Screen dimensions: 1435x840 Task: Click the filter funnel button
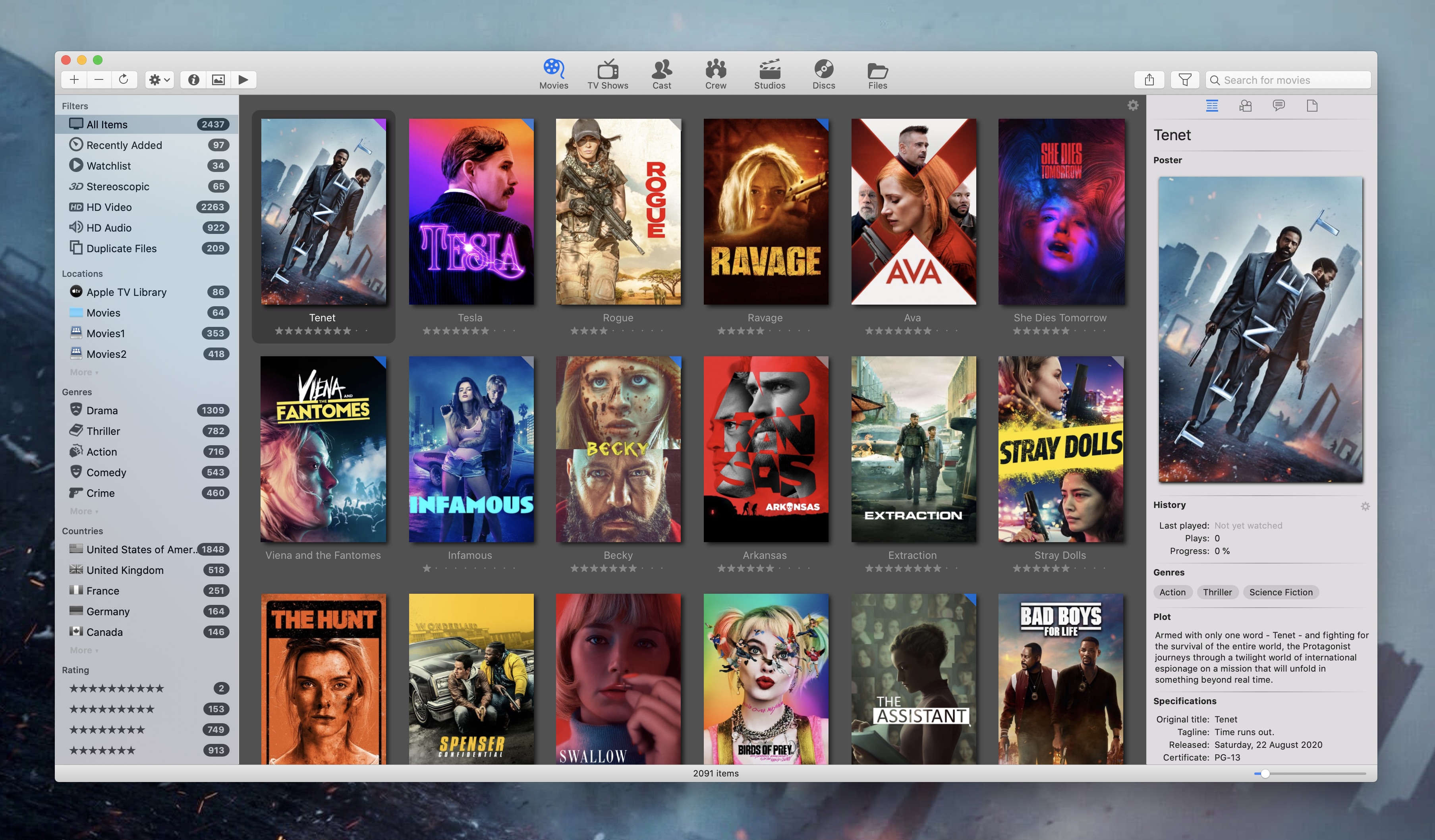coord(1185,80)
